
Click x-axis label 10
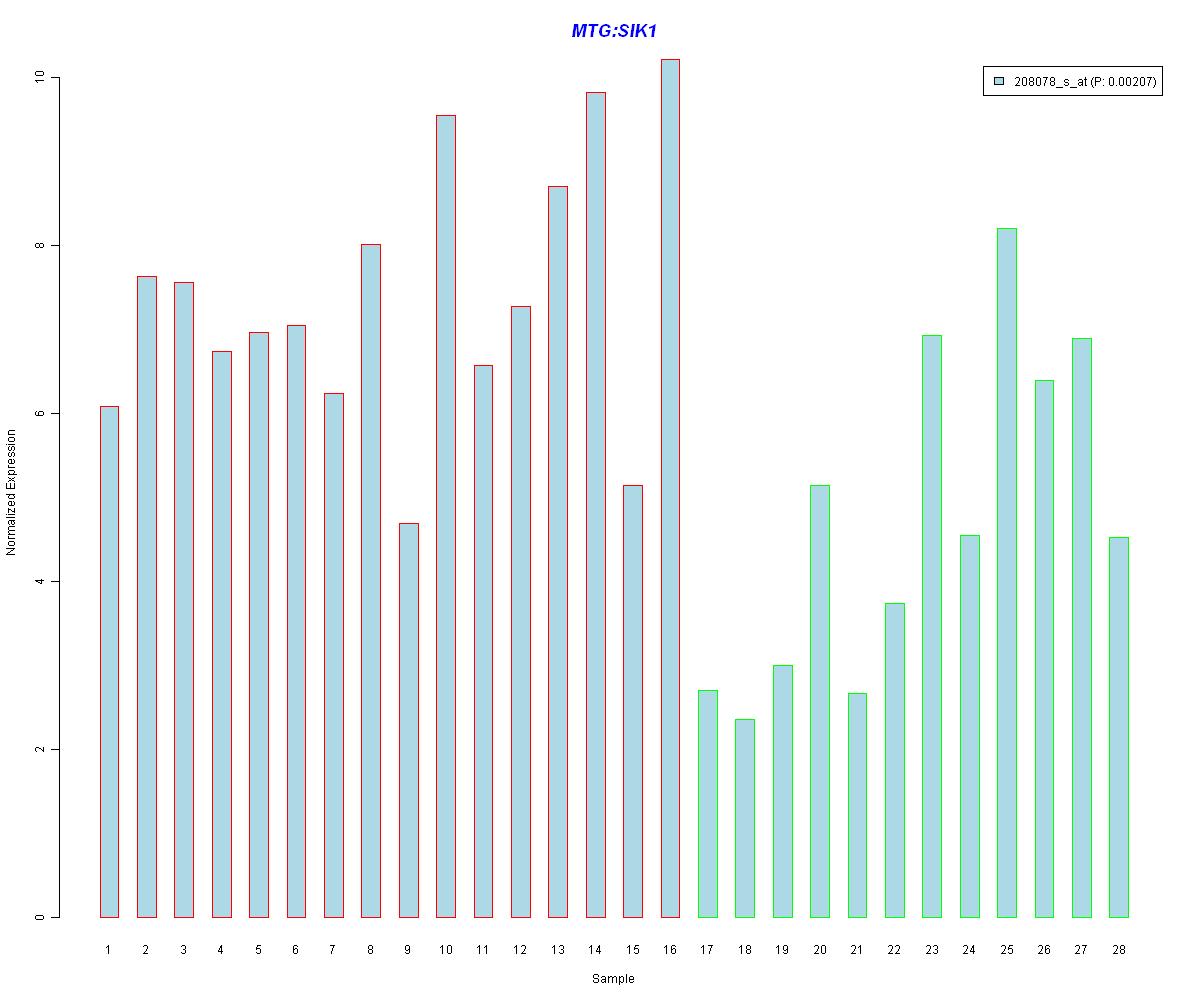point(445,949)
